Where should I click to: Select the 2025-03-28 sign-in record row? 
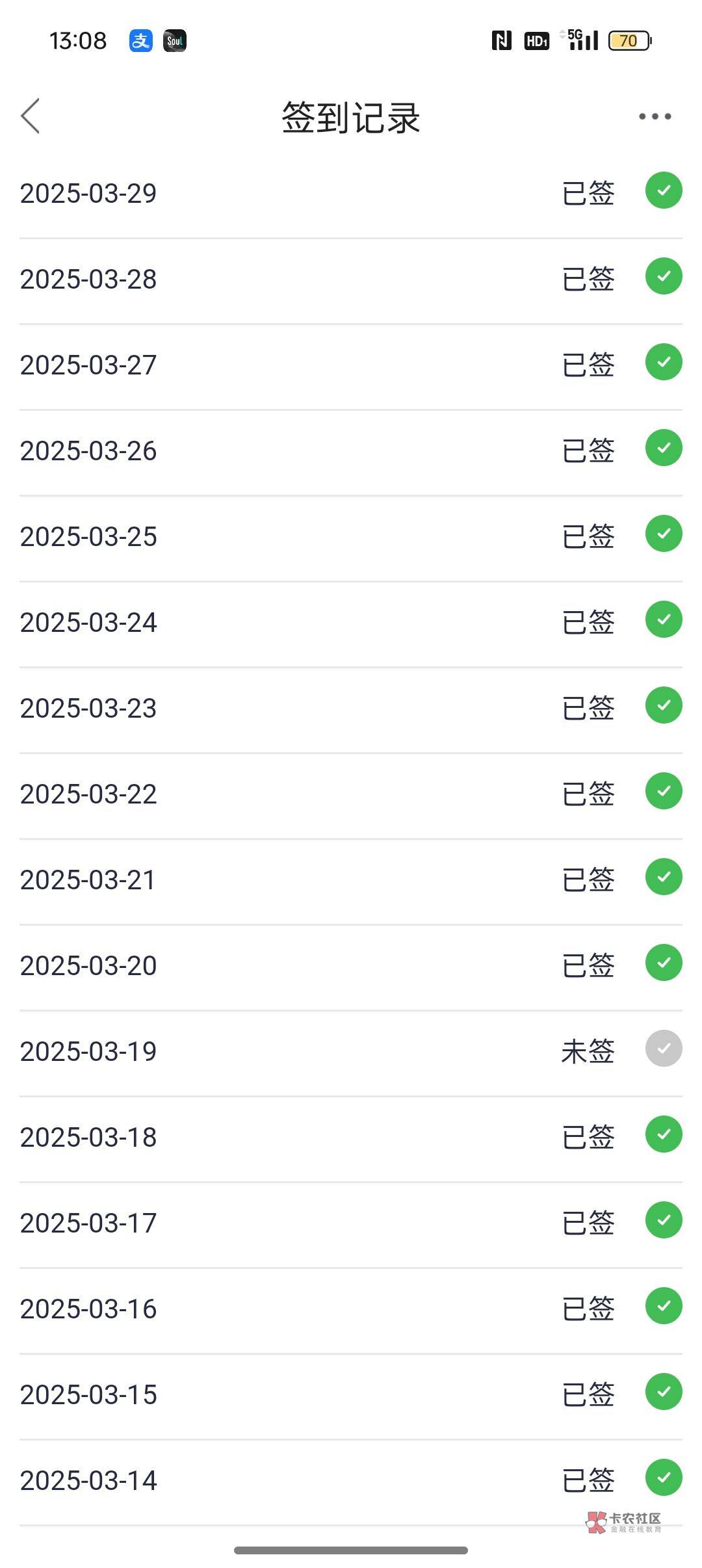click(x=351, y=280)
